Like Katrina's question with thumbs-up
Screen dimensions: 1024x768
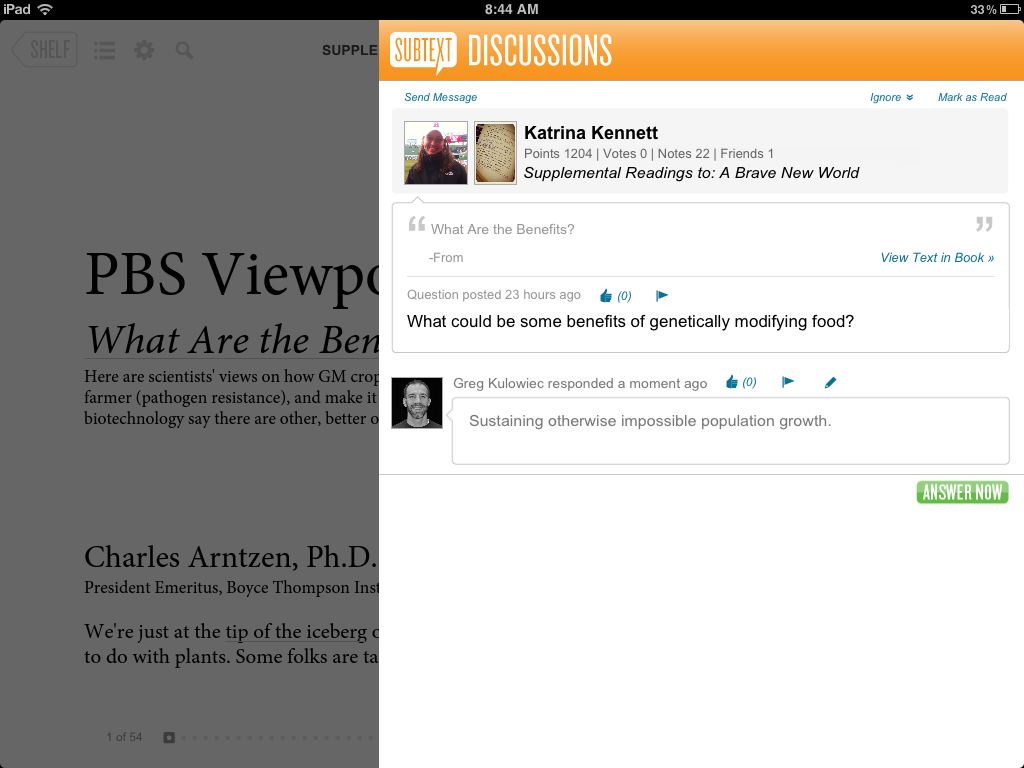pyautogui.click(x=606, y=296)
